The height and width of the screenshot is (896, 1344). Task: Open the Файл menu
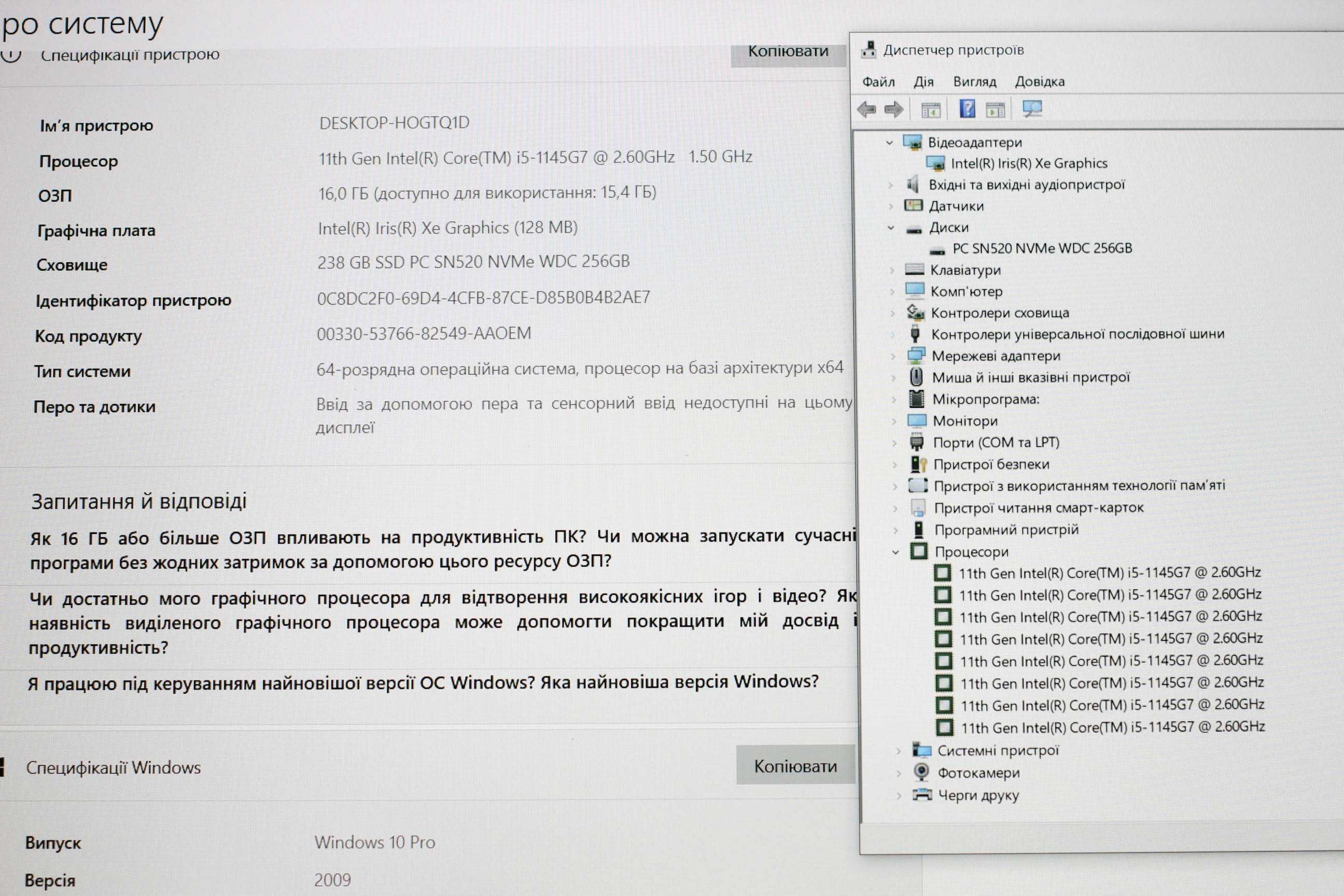point(878,82)
